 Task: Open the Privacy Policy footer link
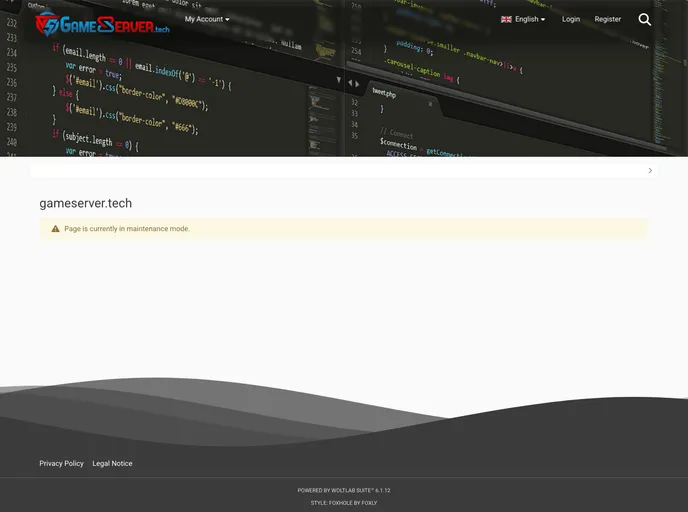click(x=61, y=463)
